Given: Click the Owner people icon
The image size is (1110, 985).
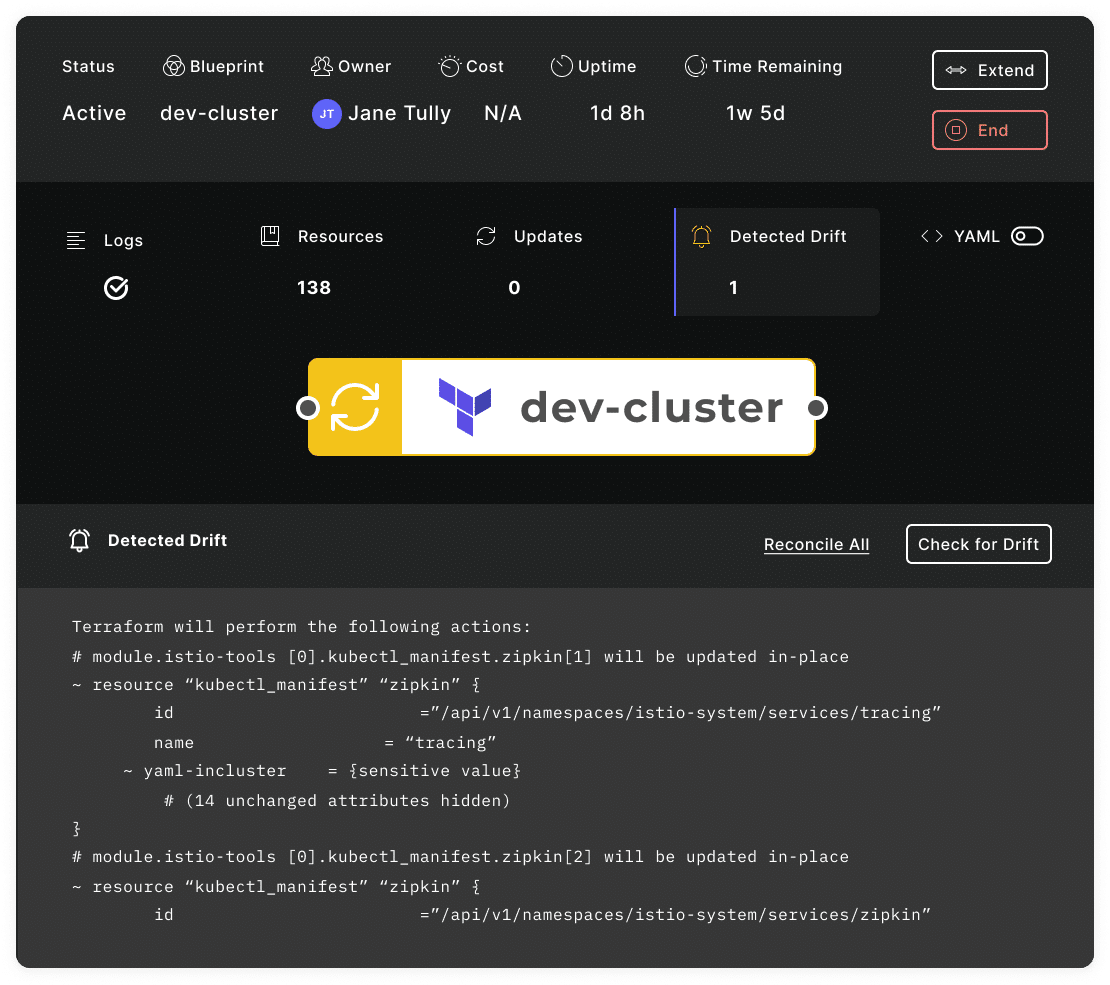Looking at the screenshot, I should tap(321, 67).
